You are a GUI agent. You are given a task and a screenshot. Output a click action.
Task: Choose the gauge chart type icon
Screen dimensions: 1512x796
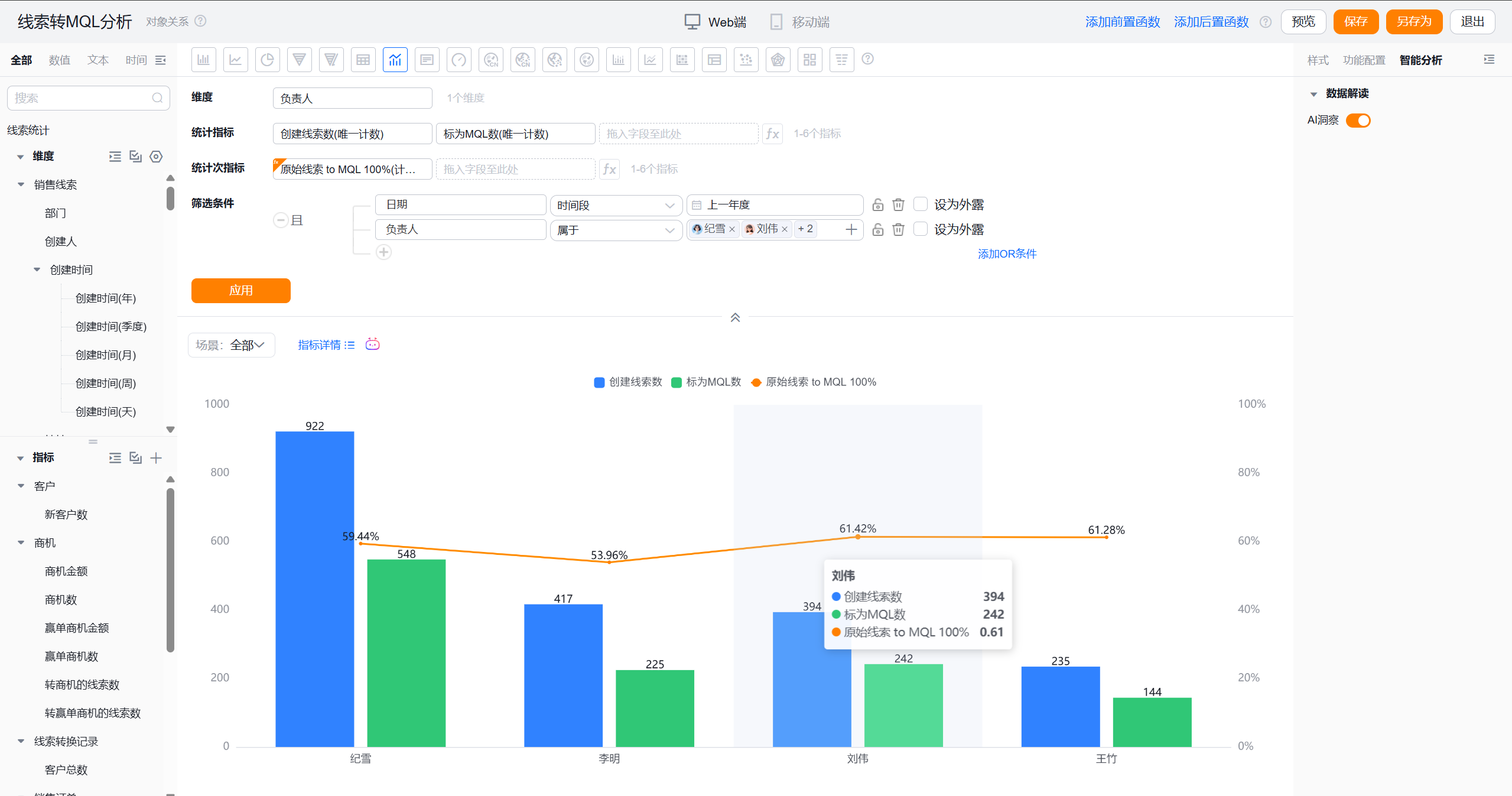459,60
